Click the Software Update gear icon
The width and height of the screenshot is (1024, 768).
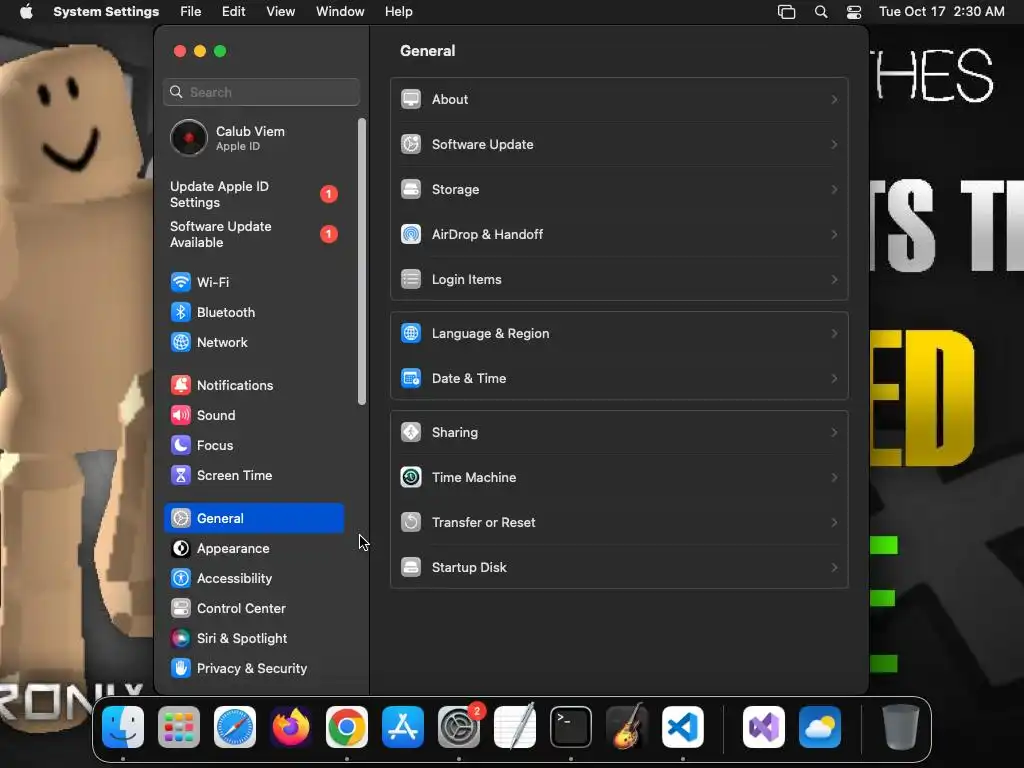point(411,144)
